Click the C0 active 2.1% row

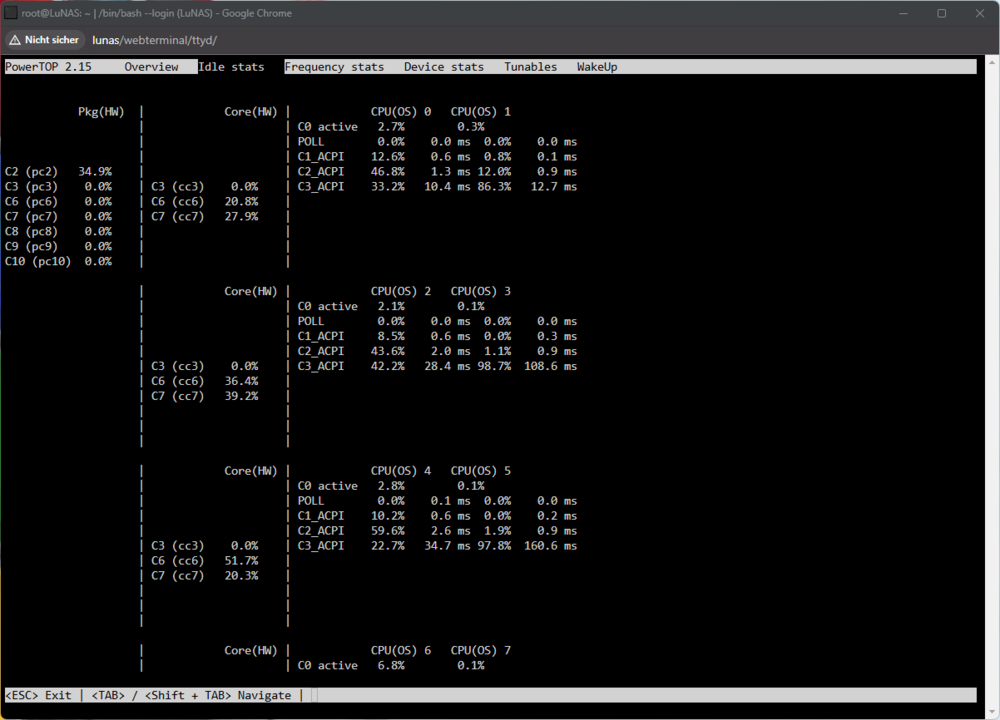pos(391,307)
